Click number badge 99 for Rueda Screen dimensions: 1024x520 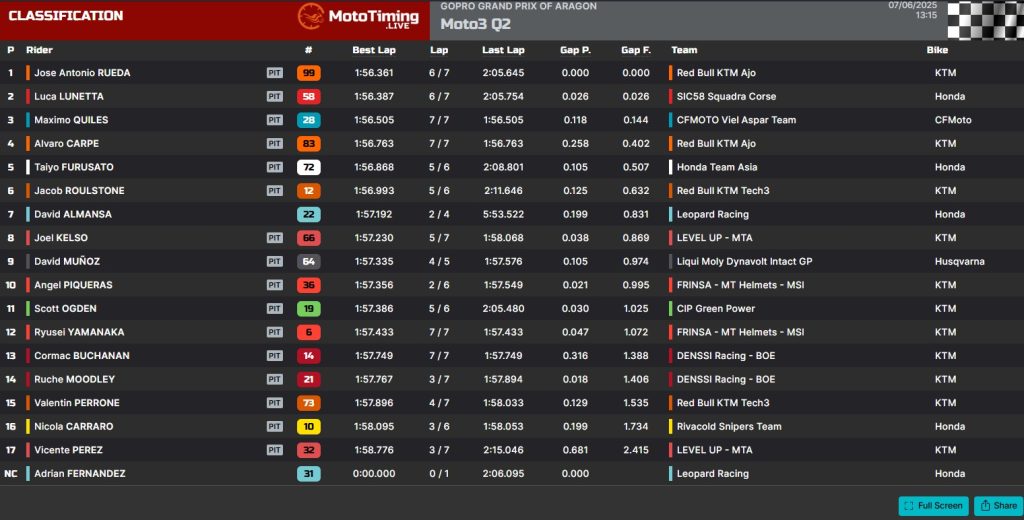[308, 73]
